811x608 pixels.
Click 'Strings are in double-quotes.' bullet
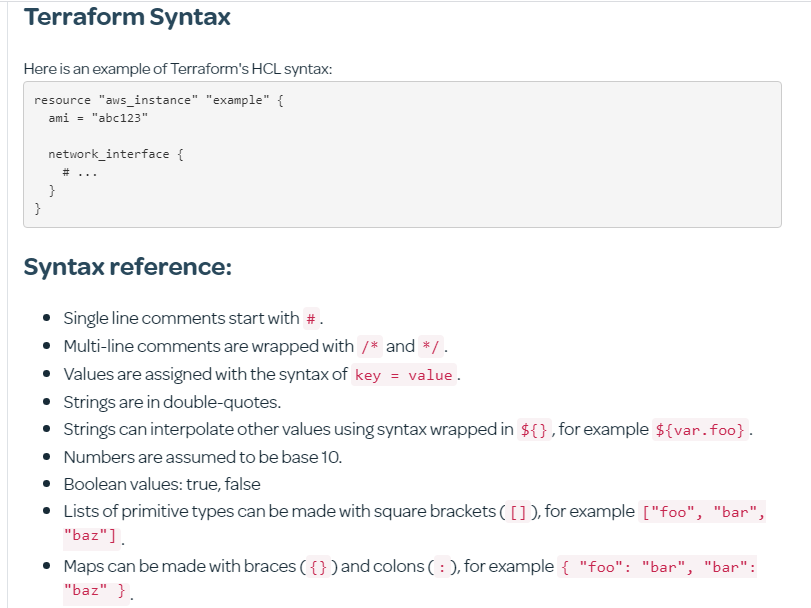[172, 402]
